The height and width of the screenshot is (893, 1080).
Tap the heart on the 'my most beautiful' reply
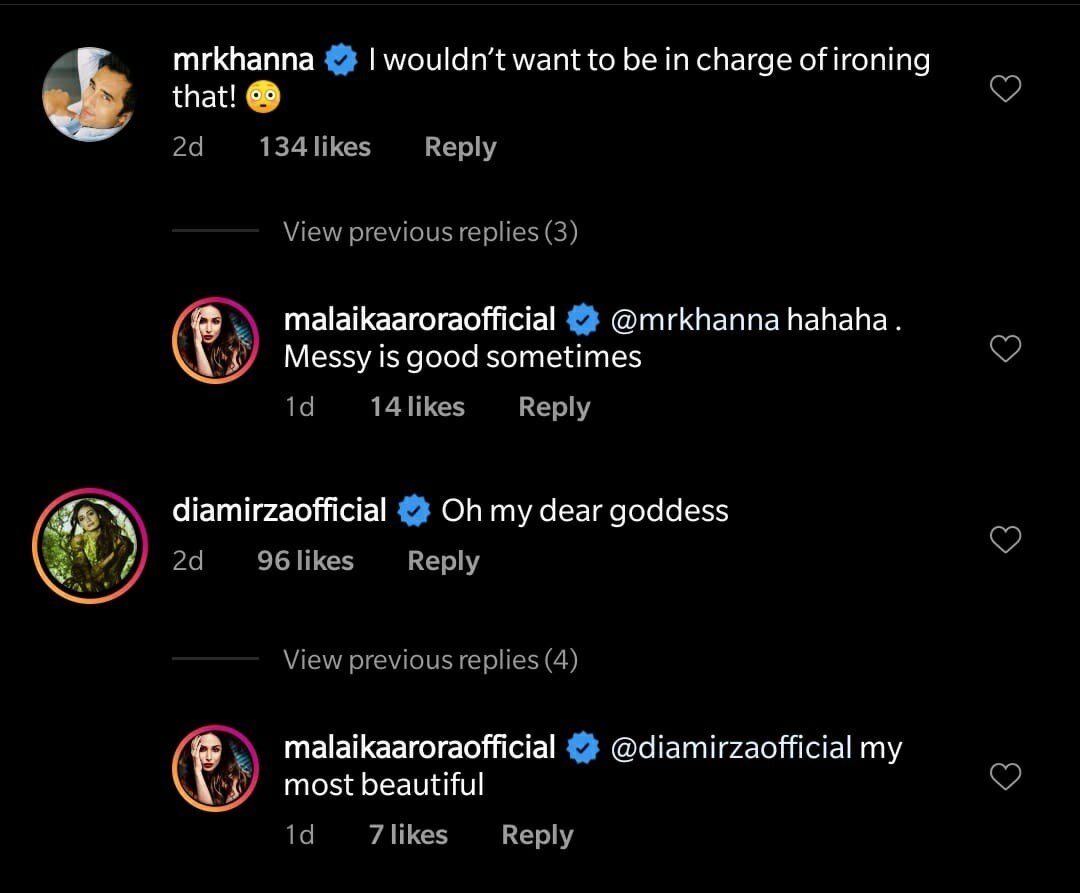[1004, 777]
